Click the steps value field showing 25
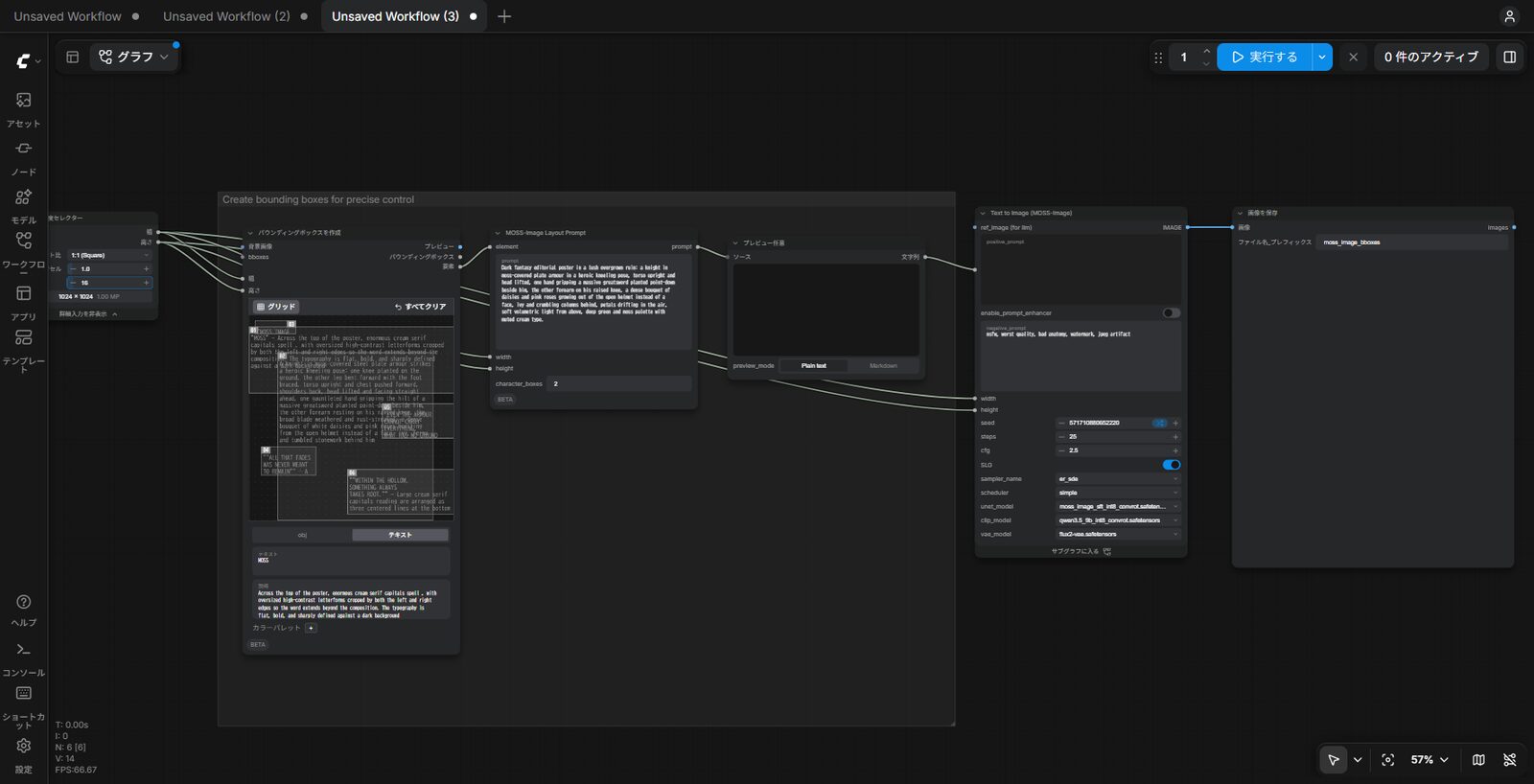1534x784 pixels. pyautogui.click(x=1118, y=436)
